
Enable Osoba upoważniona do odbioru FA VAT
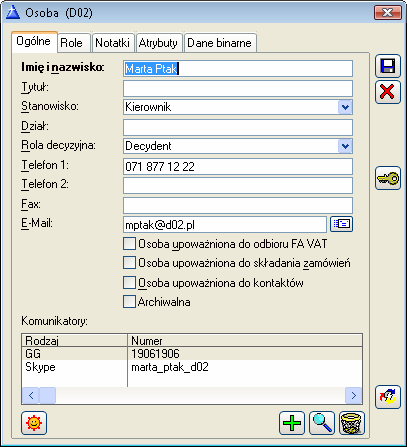coord(129,244)
